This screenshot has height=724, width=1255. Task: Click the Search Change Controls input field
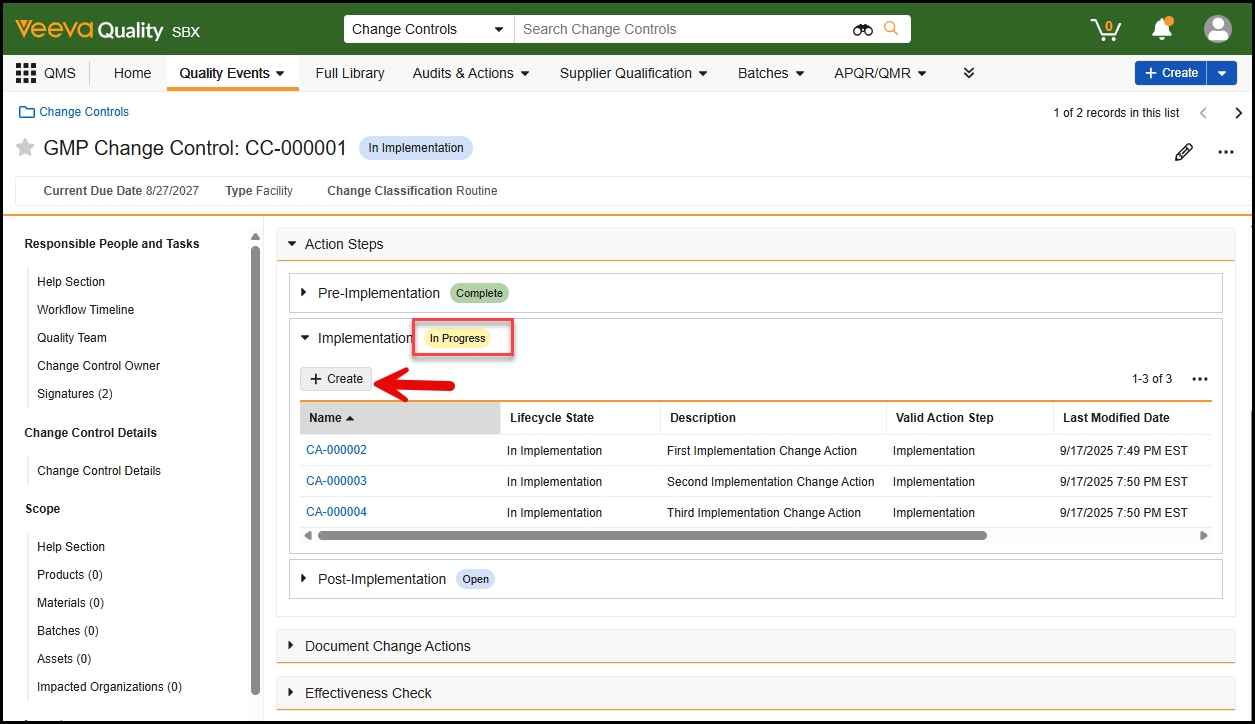click(680, 30)
